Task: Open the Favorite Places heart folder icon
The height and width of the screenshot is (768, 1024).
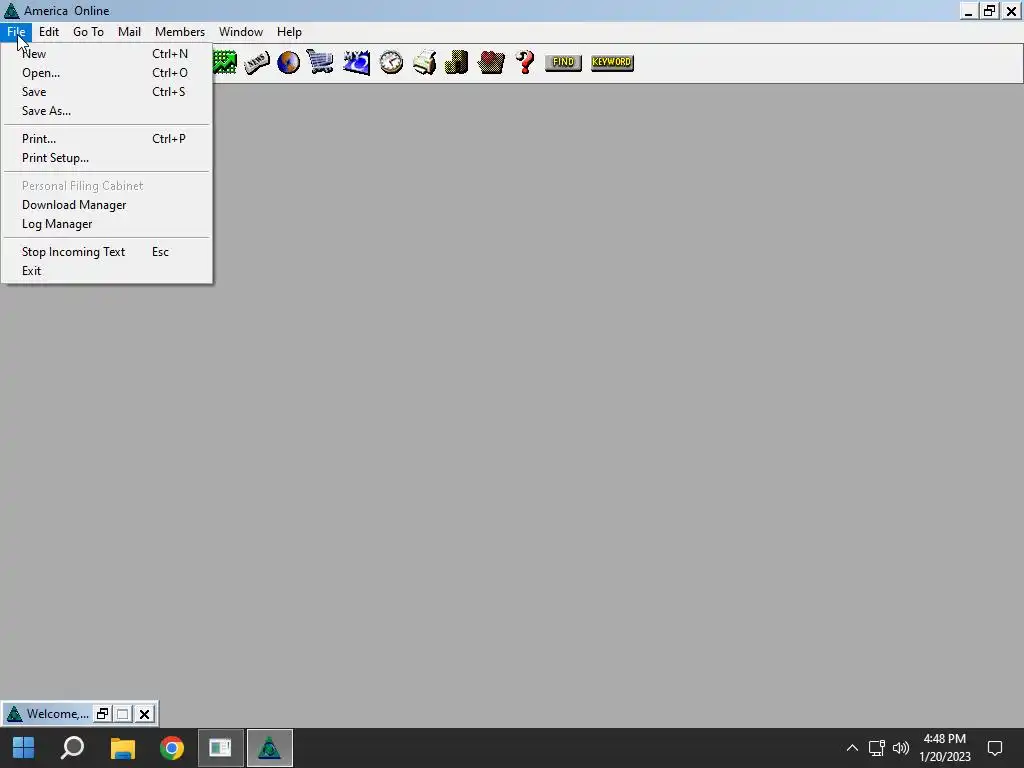Action: click(x=491, y=62)
